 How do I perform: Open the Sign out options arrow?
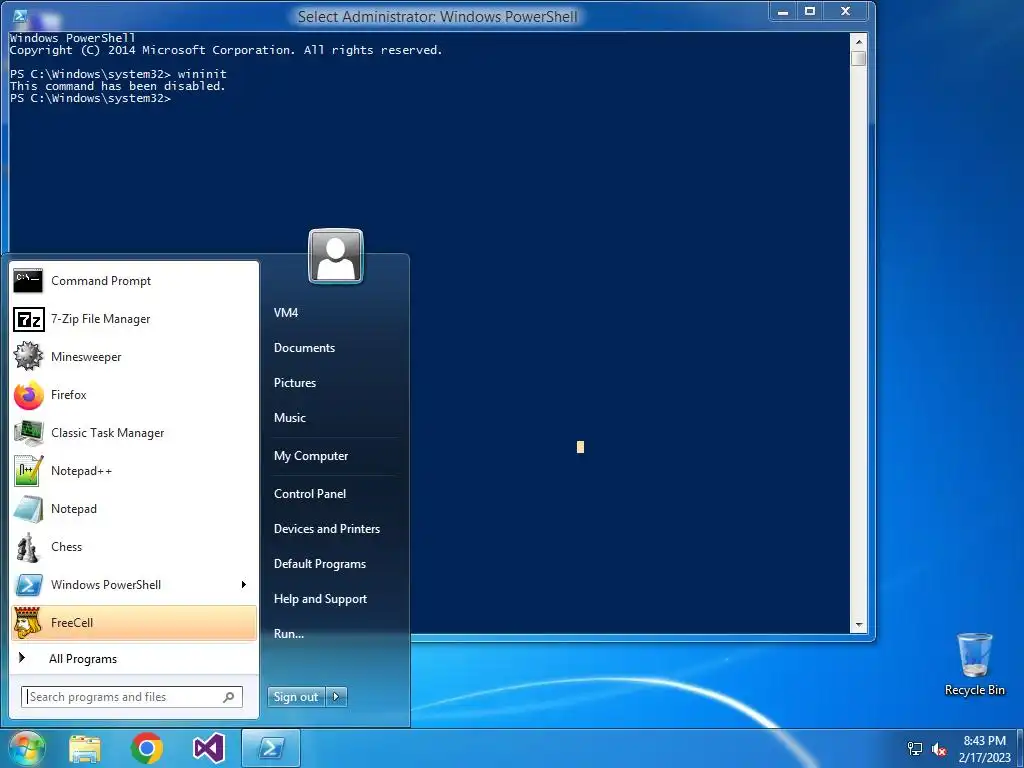pyautogui.click(x=336, y=697)
